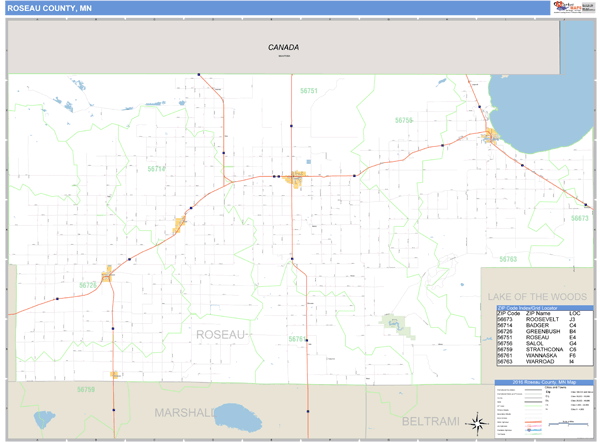This screenshot has width=600, height=442.
Task: Click the Roseau County MN Map legend header
Action: (x=545, y=384)
